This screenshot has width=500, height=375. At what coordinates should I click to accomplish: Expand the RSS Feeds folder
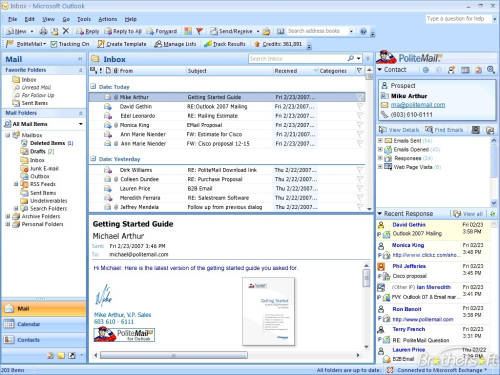(16, 184)
